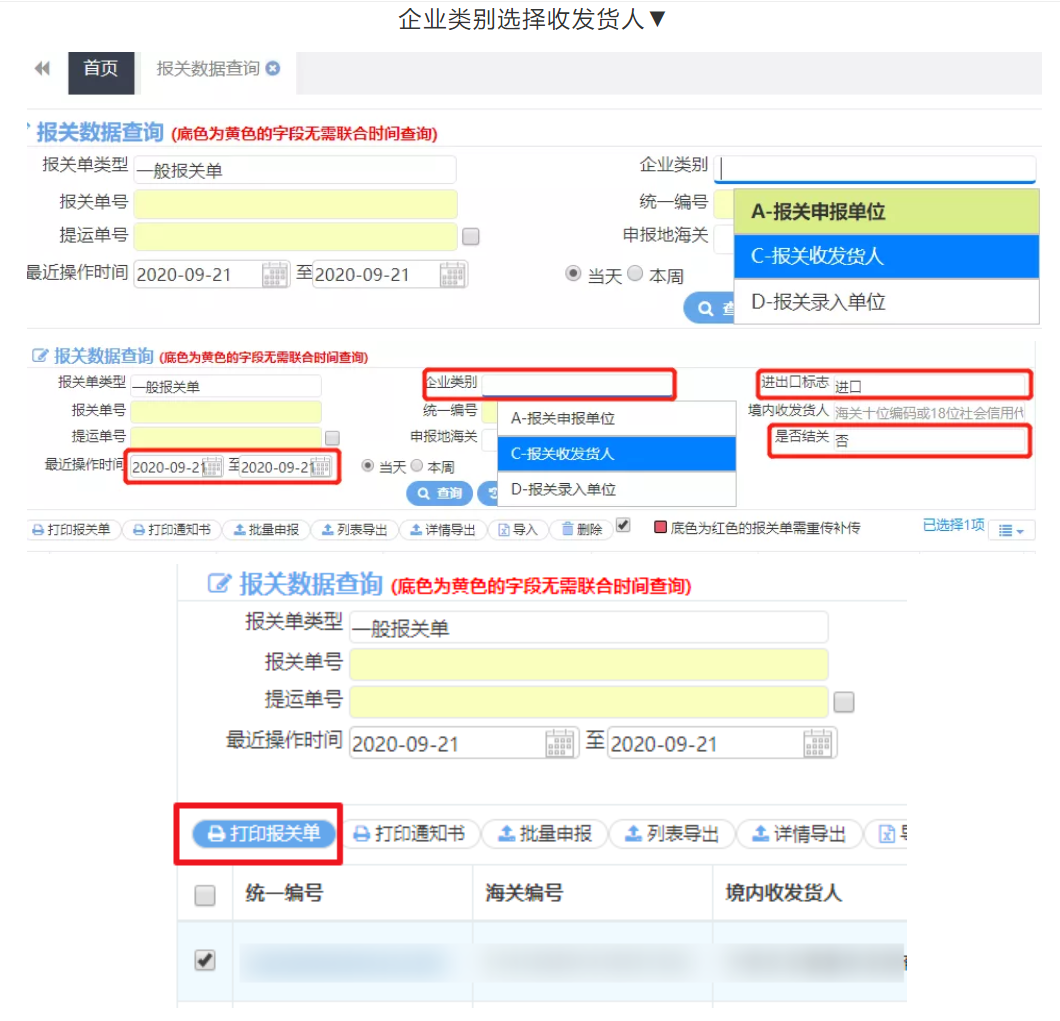Select the 报关数据查询 tab label
This screenshot has width=1060, height=1021.
pos(208,68)
